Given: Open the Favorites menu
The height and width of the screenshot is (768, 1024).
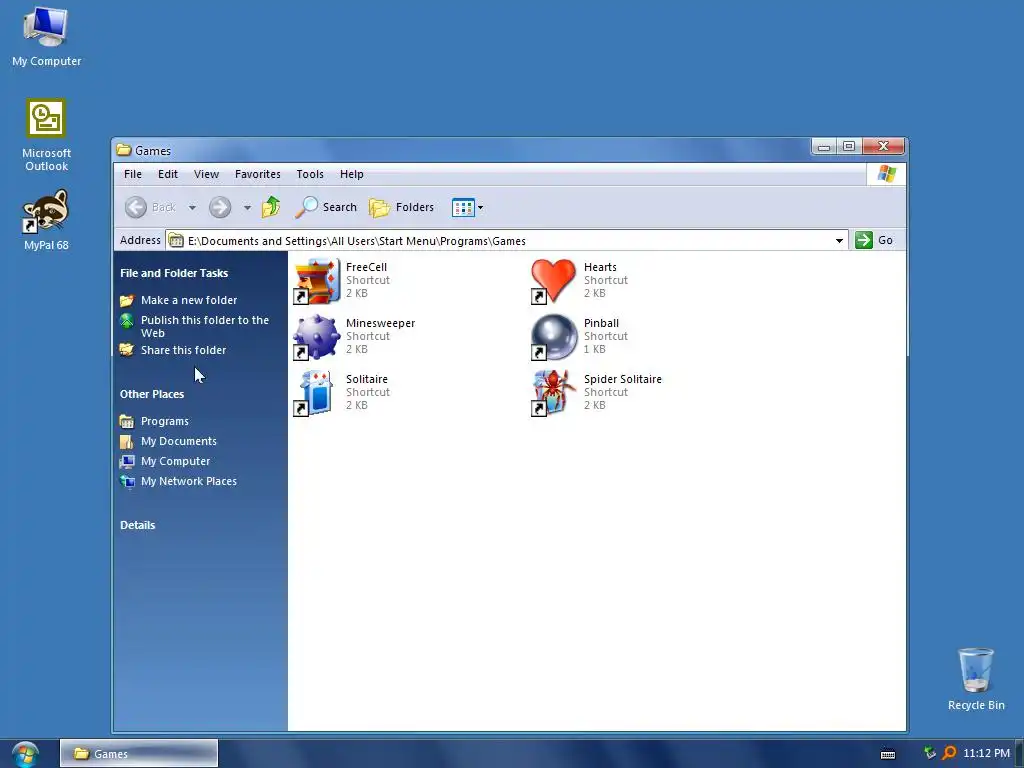Looking at the screenshot, I should click(x=258, y=174).
